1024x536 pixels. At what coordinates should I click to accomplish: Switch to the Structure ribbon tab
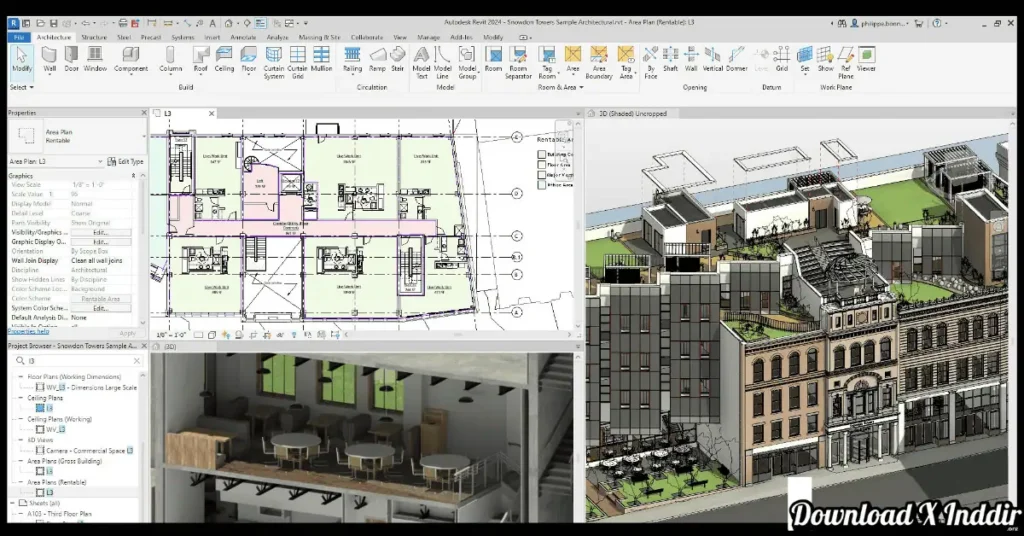[93, 37]
